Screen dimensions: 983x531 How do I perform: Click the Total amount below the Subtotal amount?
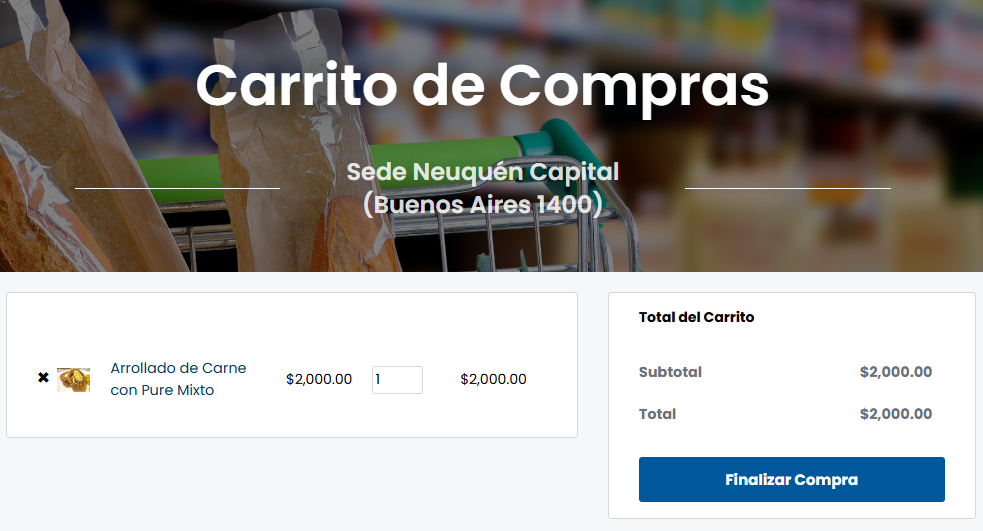[x=895, y=414]
